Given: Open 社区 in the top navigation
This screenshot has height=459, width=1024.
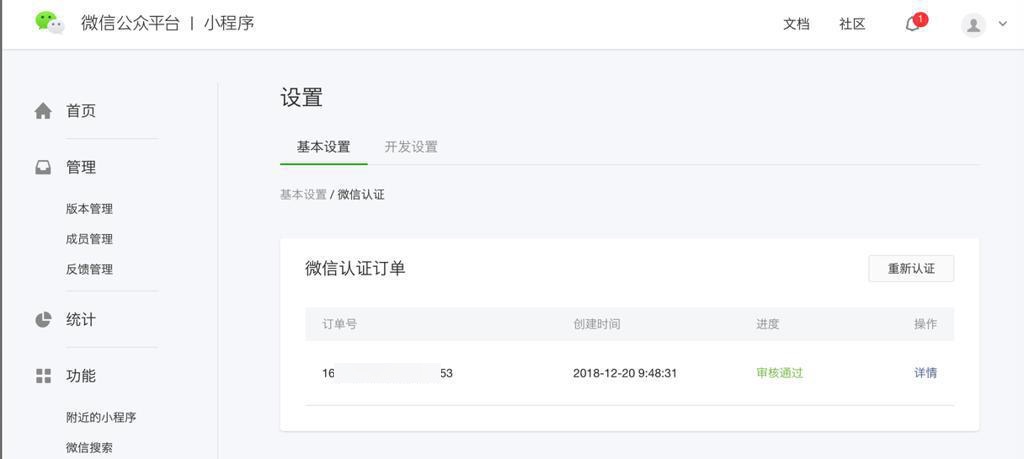Looking at the screenshot, I should pos(852,24).
